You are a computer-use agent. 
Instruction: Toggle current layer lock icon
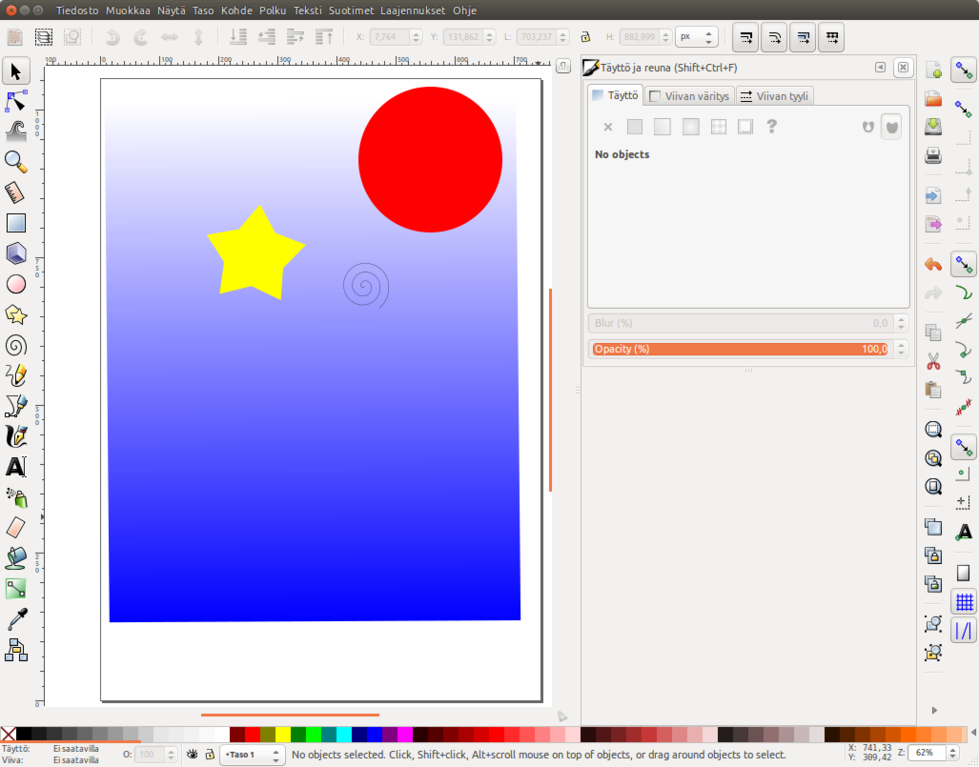(209, 755)
